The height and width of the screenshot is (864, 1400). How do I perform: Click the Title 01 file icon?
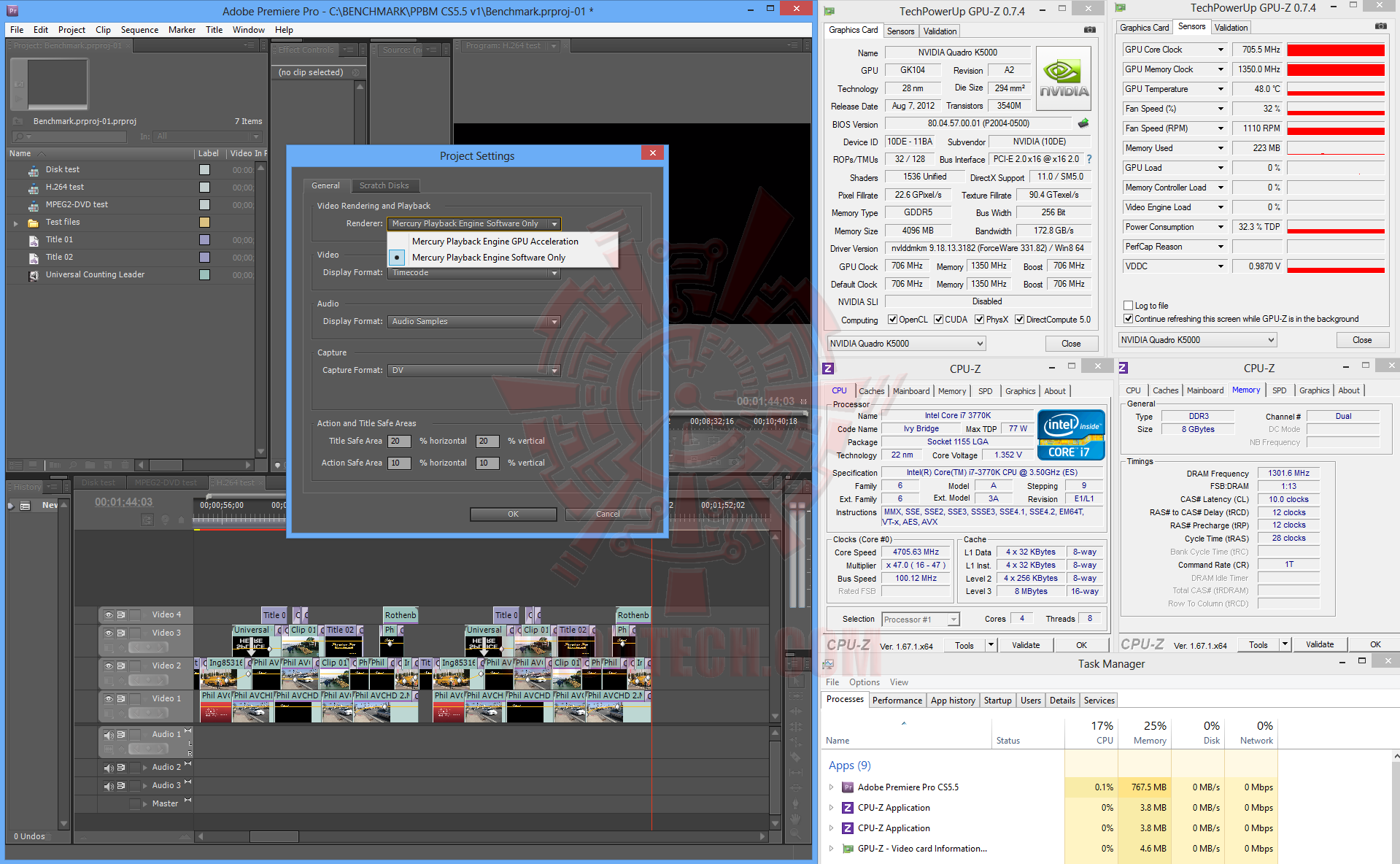click(x=34, y=240)
